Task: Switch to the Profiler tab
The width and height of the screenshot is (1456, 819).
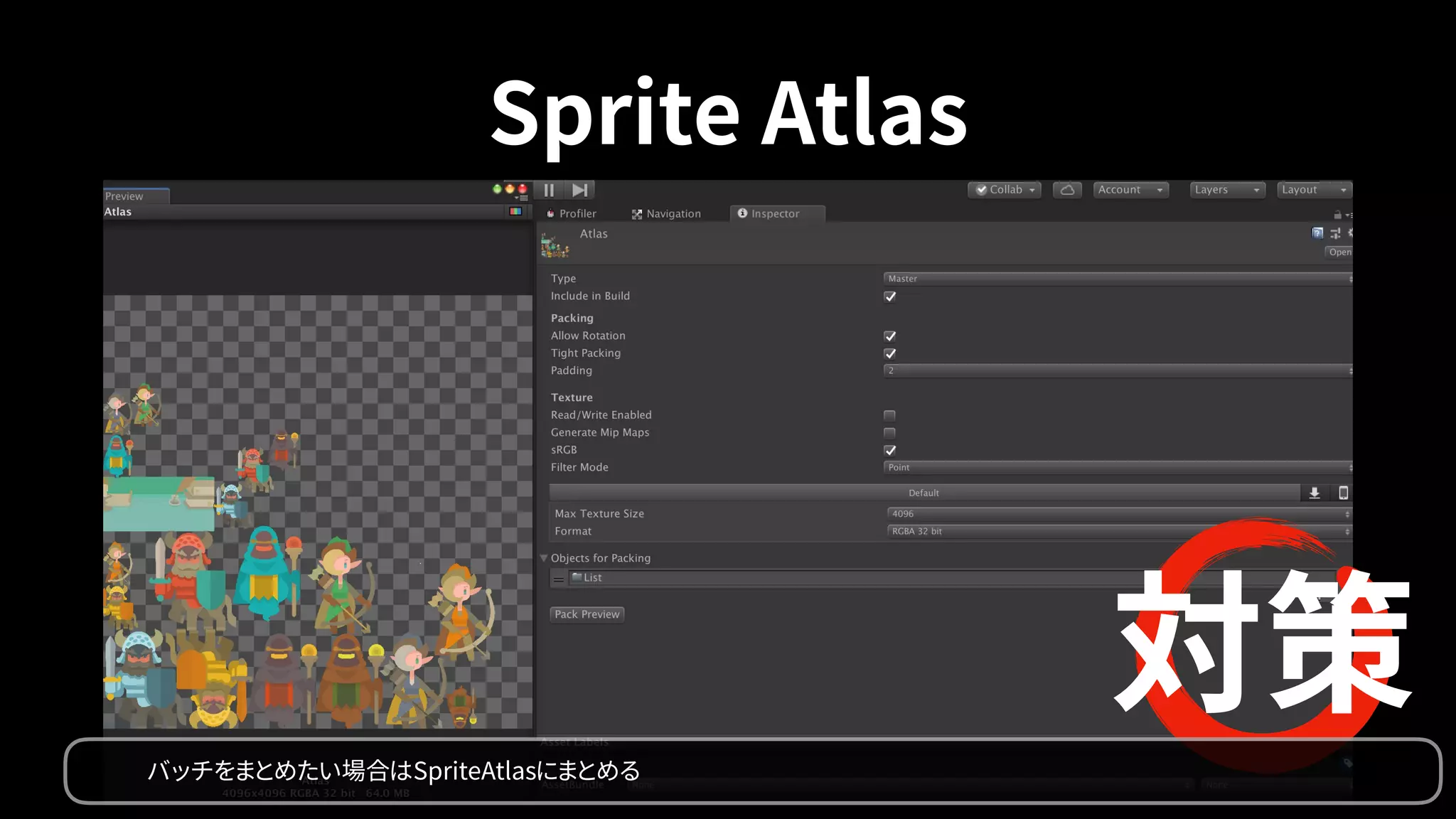Action: [572, 213]
